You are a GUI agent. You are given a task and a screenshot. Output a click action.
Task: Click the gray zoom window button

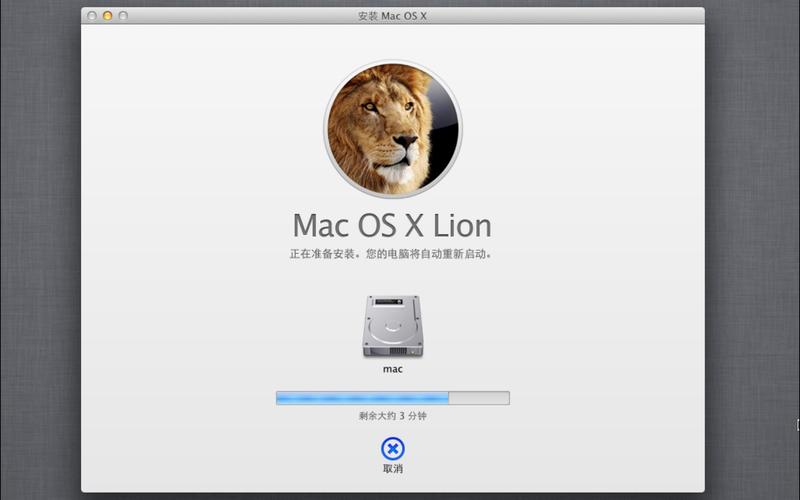(x=123, y=16)
